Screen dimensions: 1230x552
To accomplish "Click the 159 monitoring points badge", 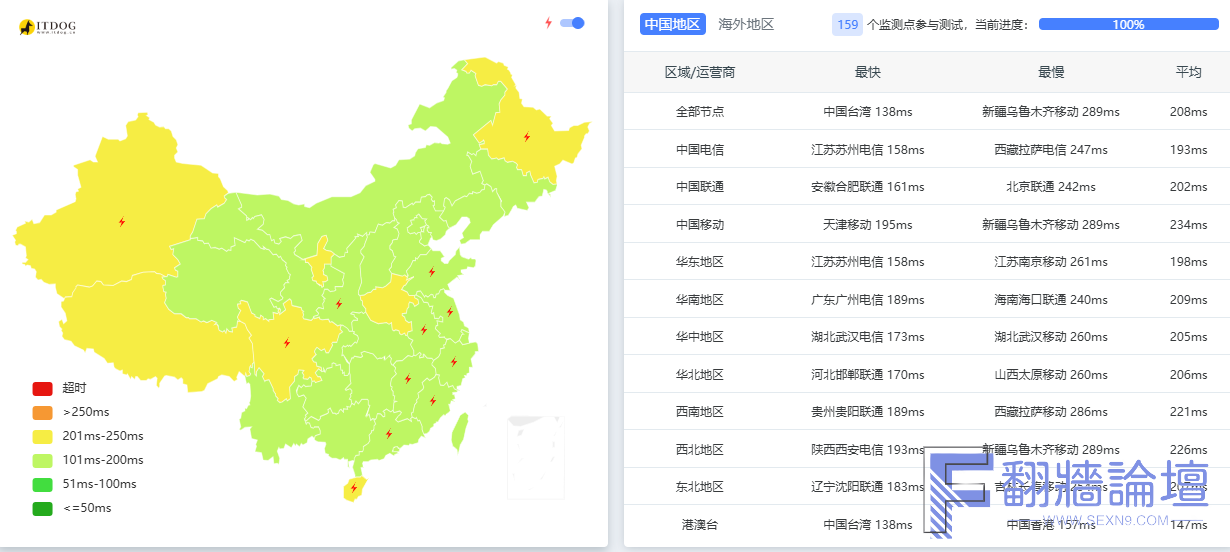I will click(847, 24).
